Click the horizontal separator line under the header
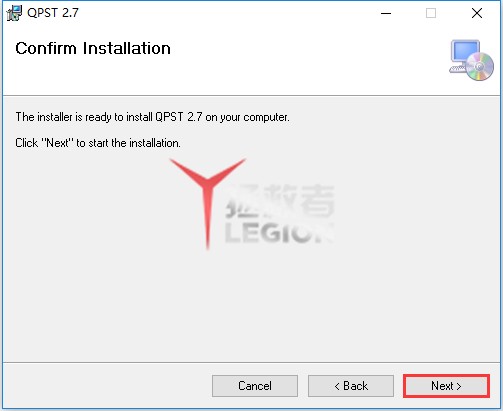 click(251, 96)
